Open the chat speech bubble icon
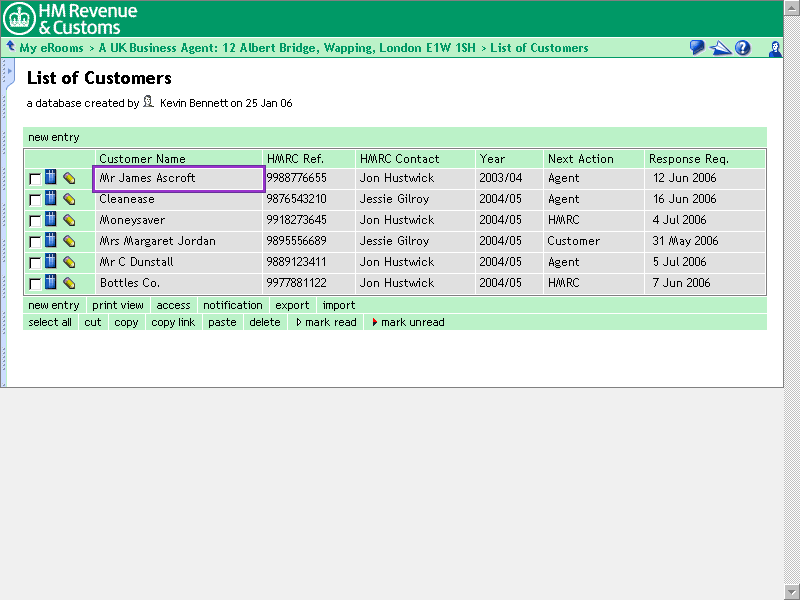The image size is (800, 600). 697,48
